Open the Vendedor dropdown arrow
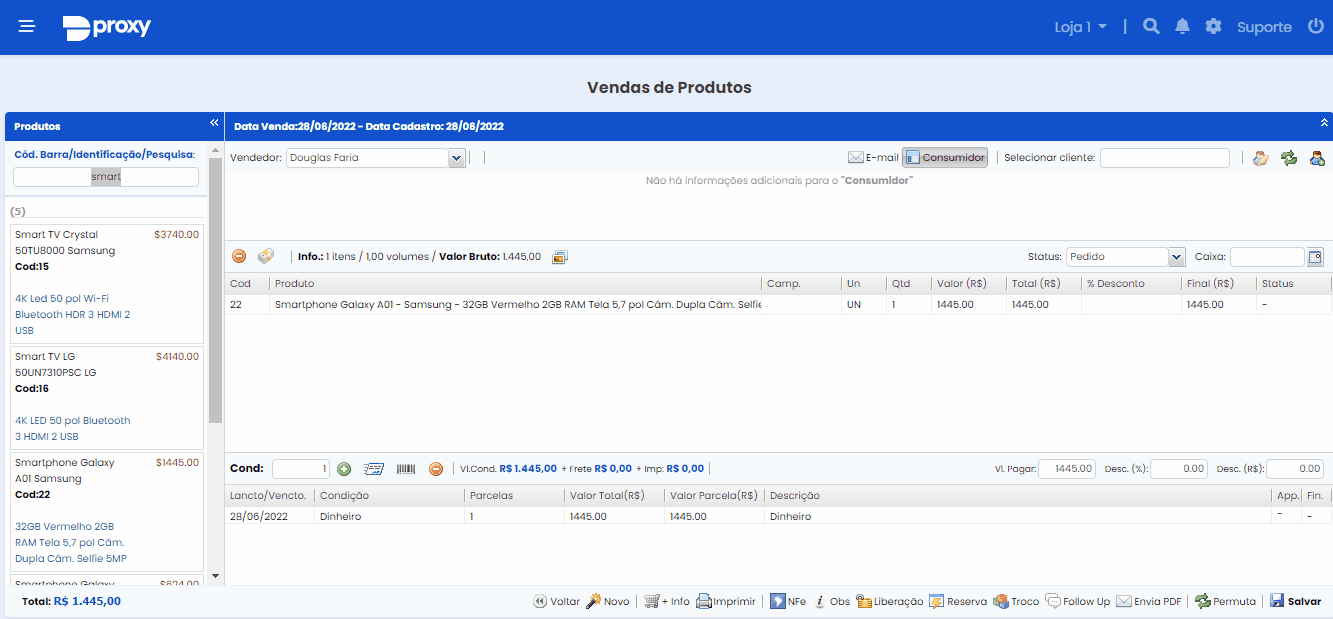 [x=457, y=157]
